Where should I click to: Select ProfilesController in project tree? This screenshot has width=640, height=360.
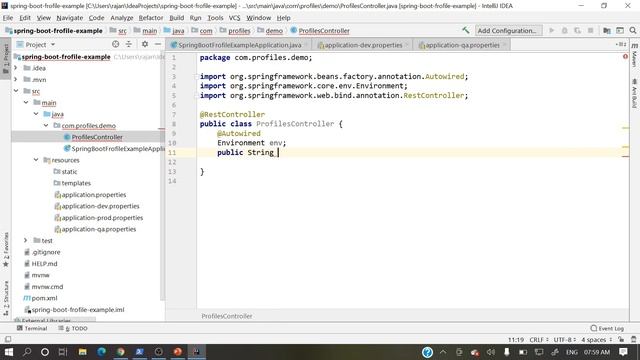tap(97, 137)
